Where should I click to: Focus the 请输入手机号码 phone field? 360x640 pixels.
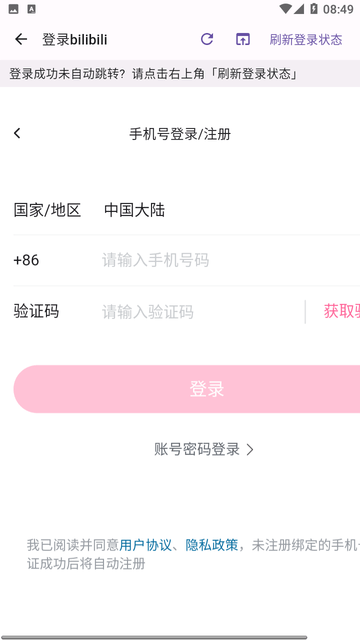231,260
